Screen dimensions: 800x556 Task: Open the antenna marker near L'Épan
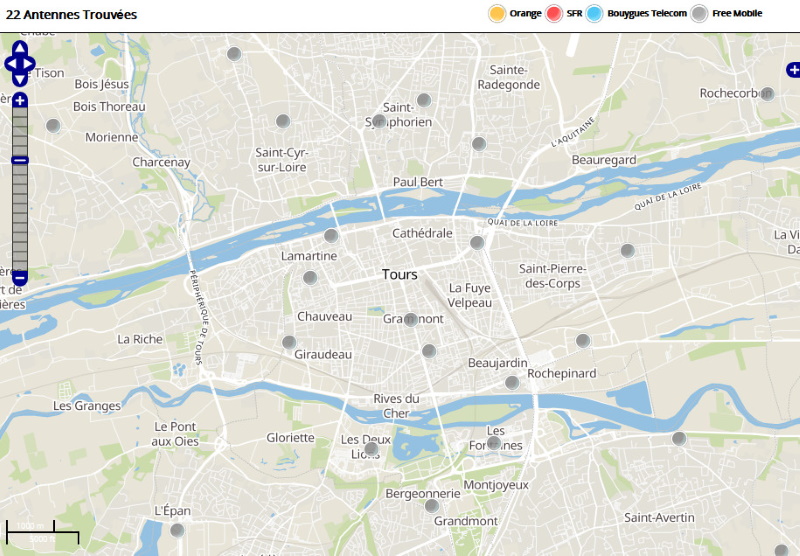177,530
